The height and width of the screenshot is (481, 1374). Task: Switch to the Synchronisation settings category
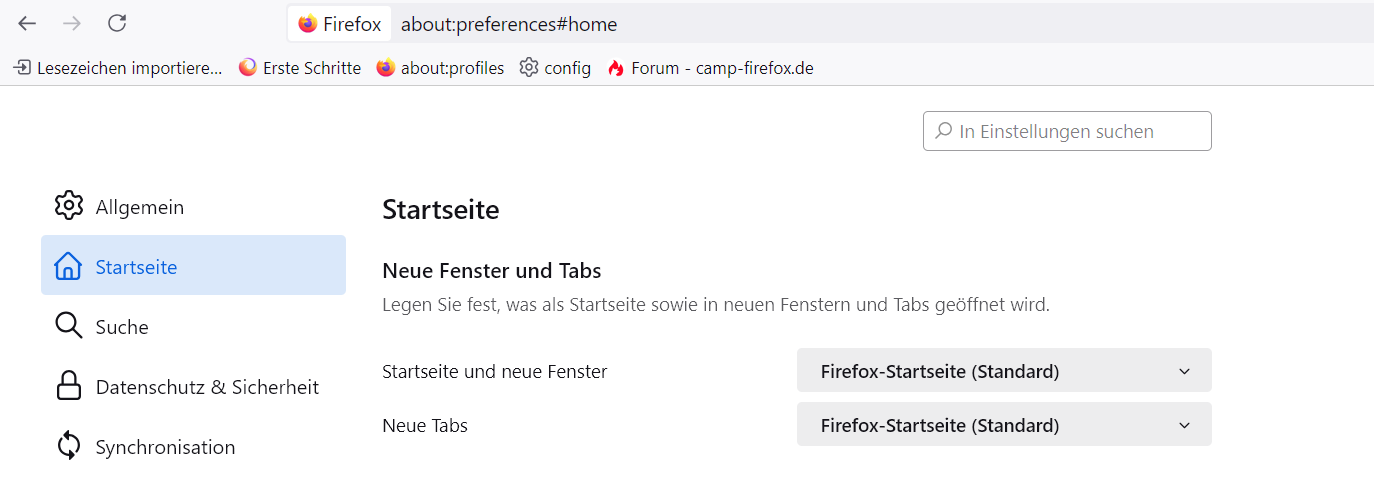point(165,447)
